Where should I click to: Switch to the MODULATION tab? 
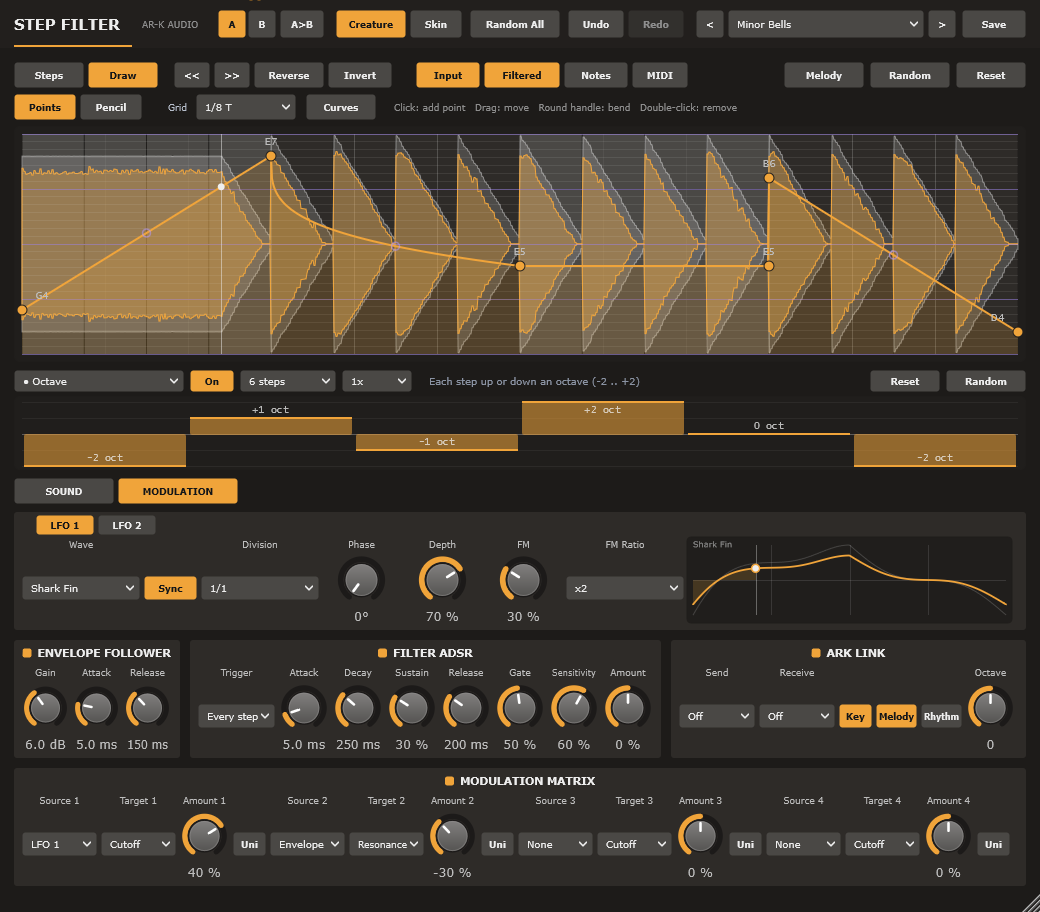coord(178,491)
